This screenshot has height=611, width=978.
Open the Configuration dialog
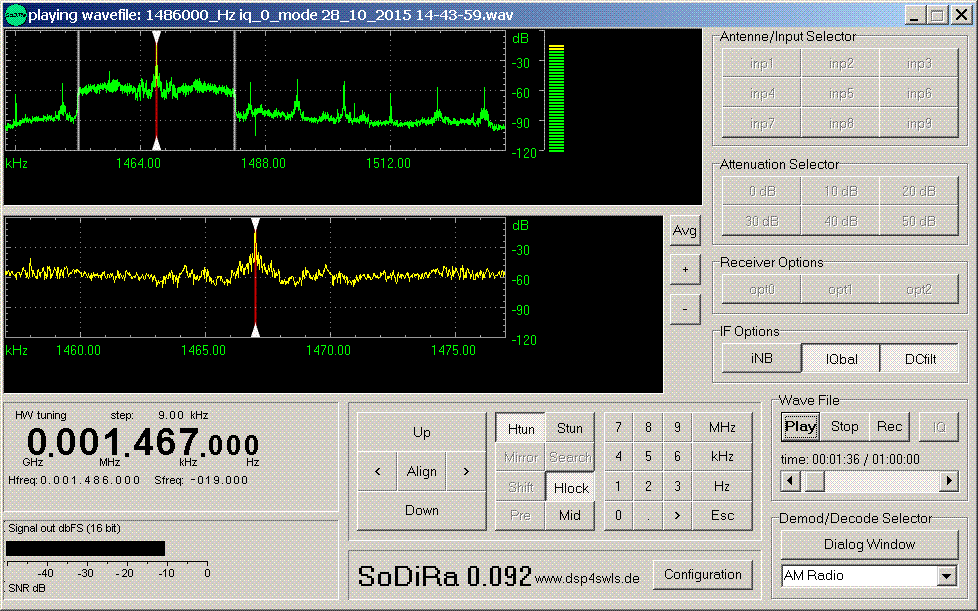pos(702,574)
